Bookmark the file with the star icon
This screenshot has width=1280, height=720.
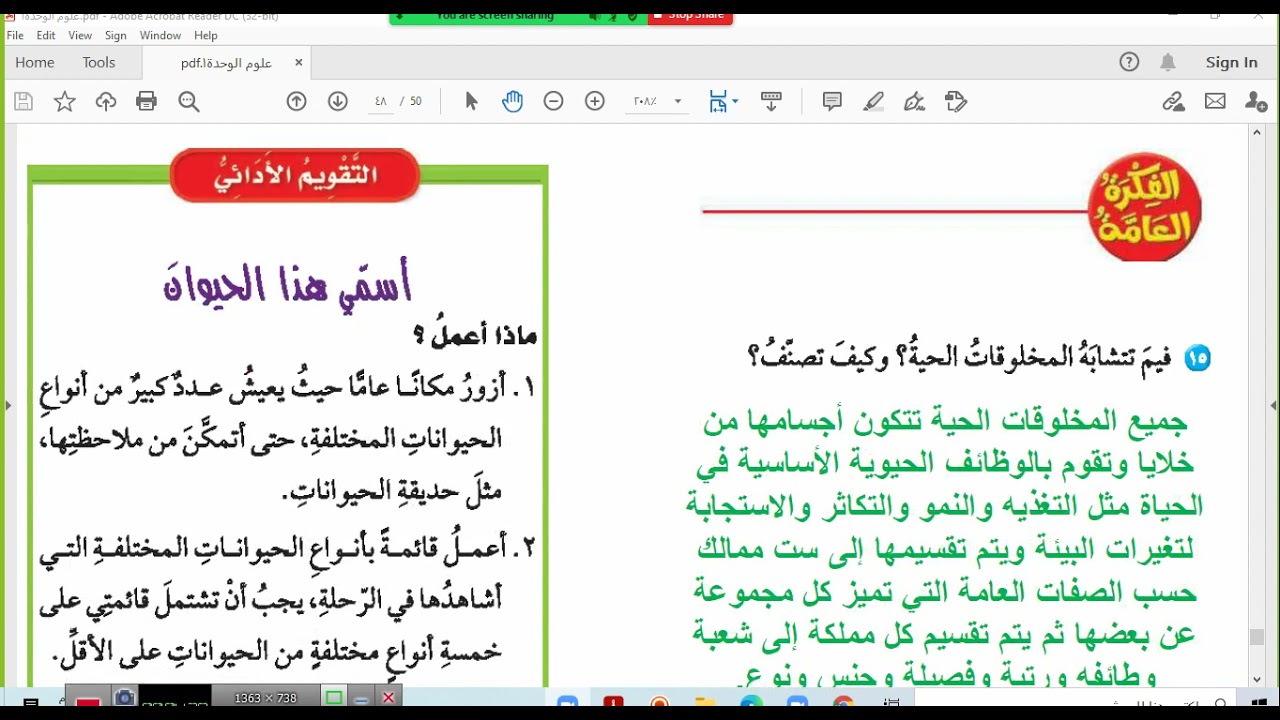click(x=64, y=101)
